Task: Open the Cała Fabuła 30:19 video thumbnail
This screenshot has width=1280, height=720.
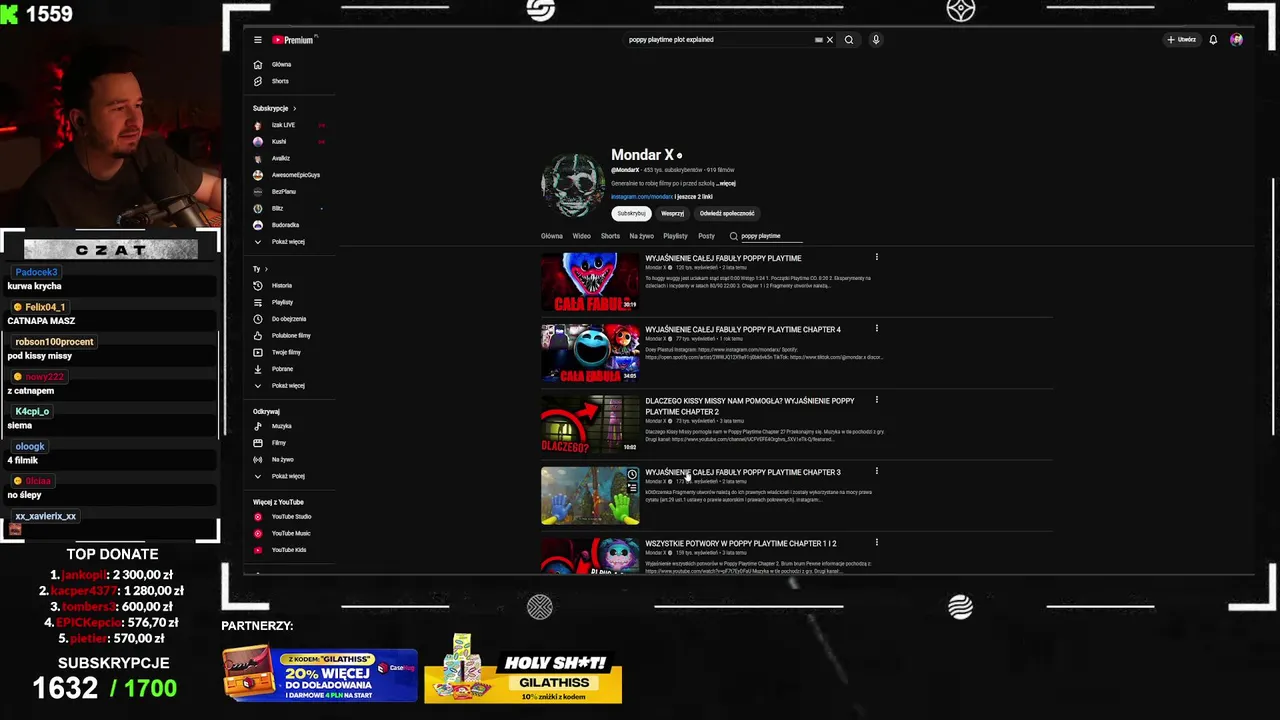Action: pyautogui.click(x=590, y=281)
